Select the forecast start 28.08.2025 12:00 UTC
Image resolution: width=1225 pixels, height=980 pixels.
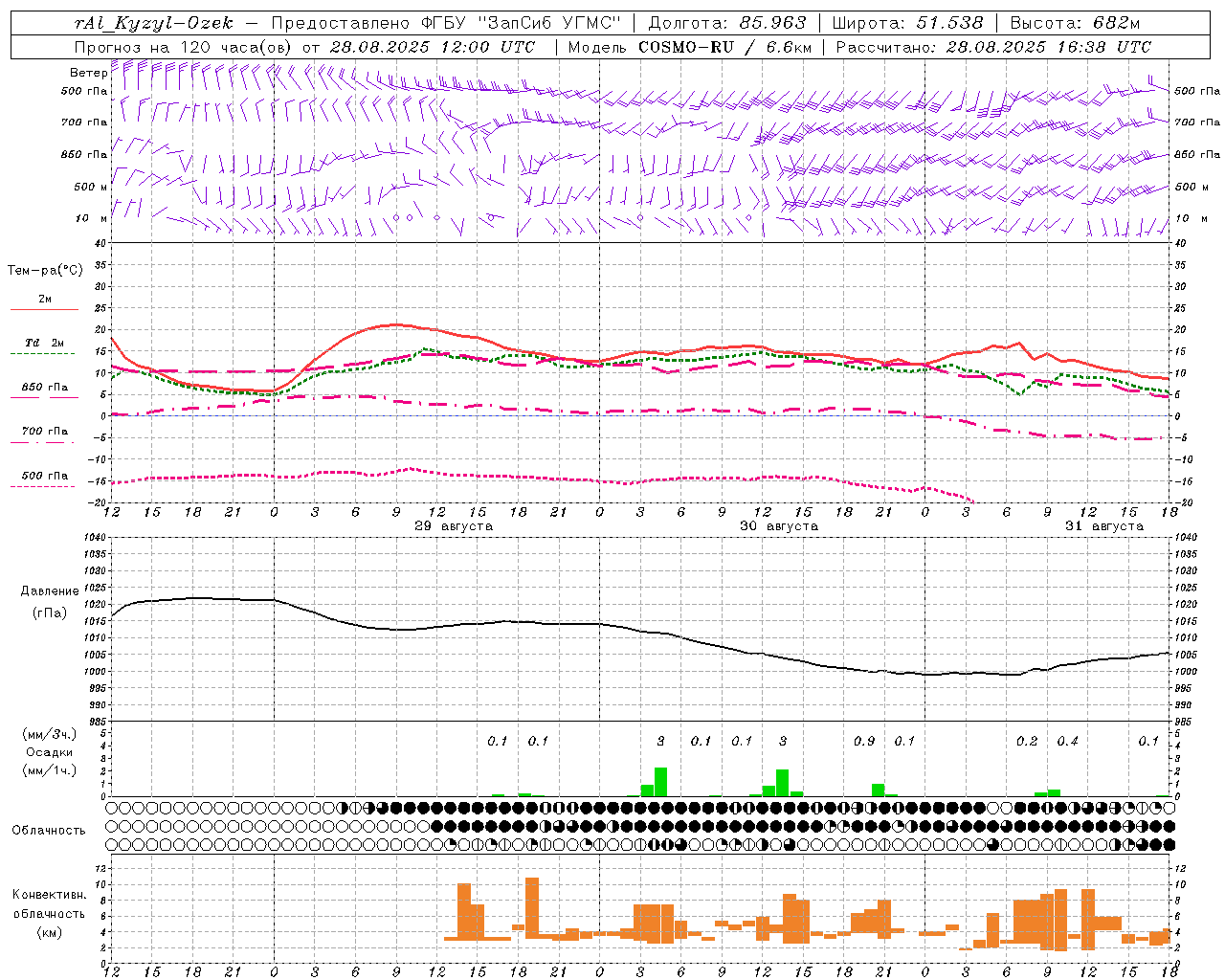433,47
